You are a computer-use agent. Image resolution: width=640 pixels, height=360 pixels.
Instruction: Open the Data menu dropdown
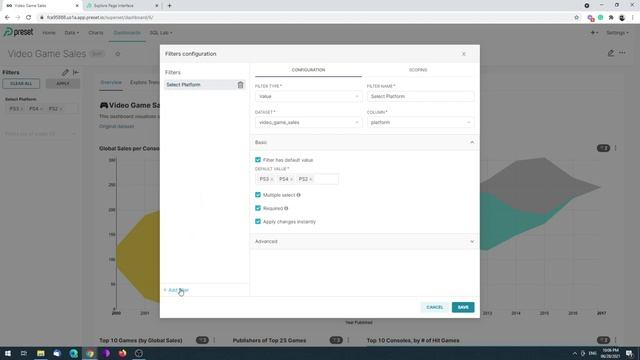point(71,33)
